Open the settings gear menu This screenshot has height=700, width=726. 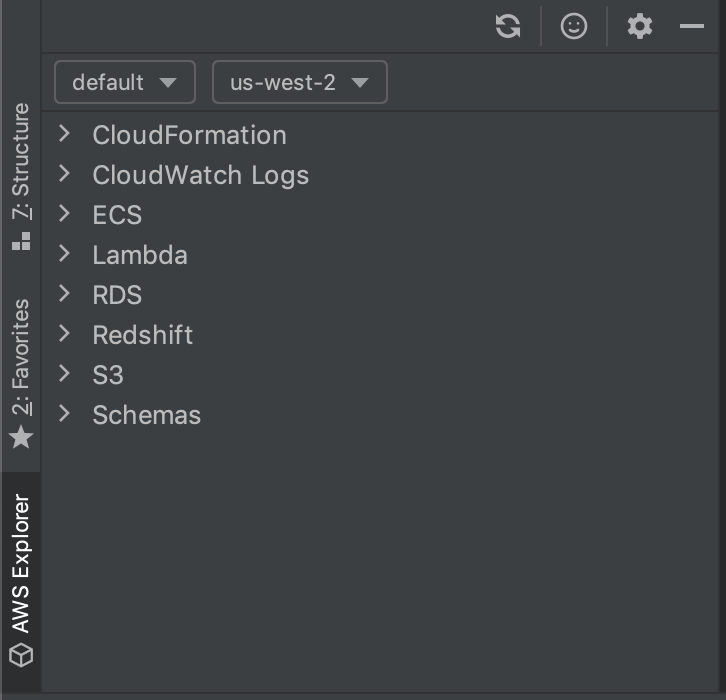click(x=640, y=26)
